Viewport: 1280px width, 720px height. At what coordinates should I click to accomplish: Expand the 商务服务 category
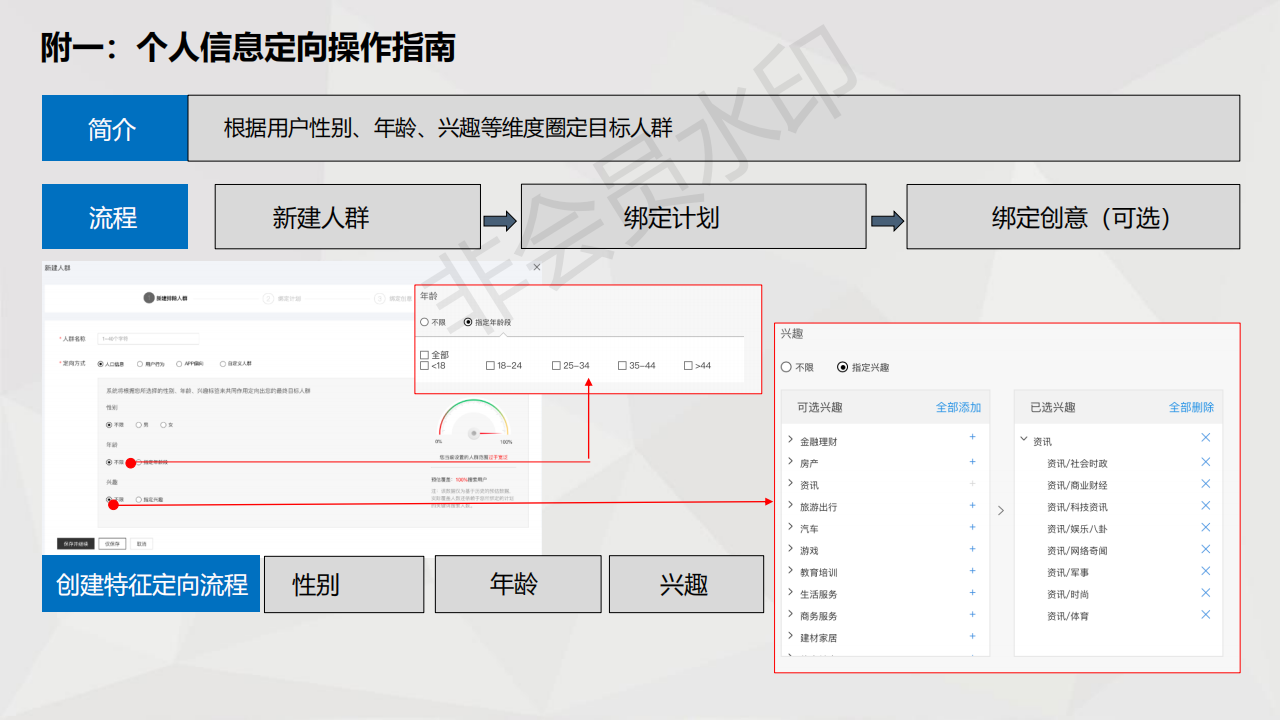(790, 615)
